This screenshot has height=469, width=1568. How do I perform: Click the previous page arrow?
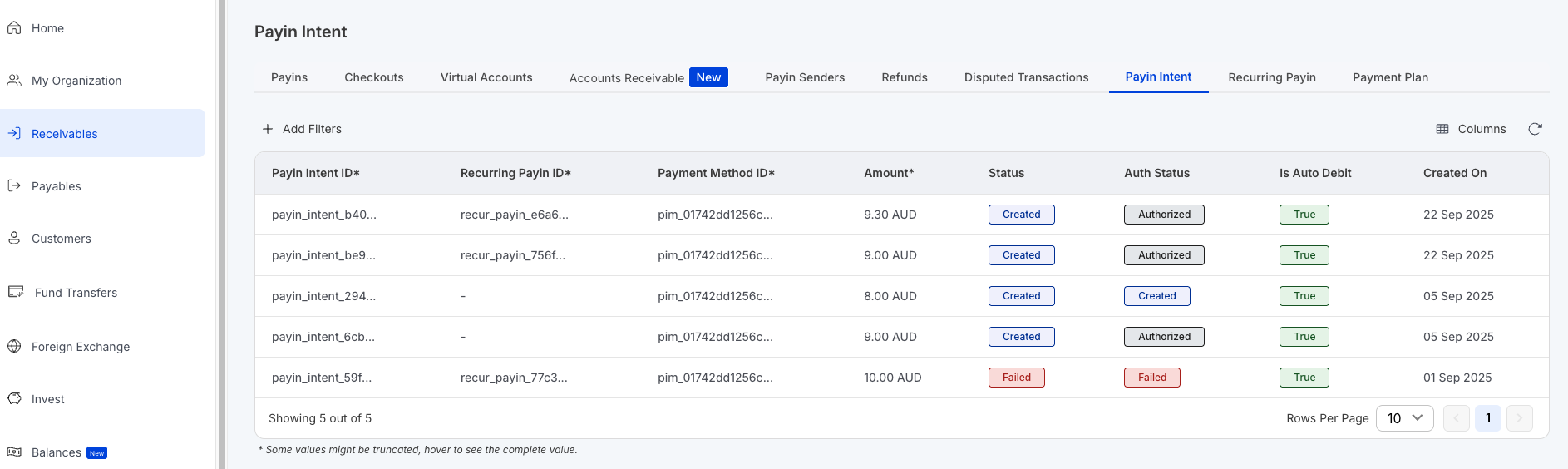[x=1457, y=418]
